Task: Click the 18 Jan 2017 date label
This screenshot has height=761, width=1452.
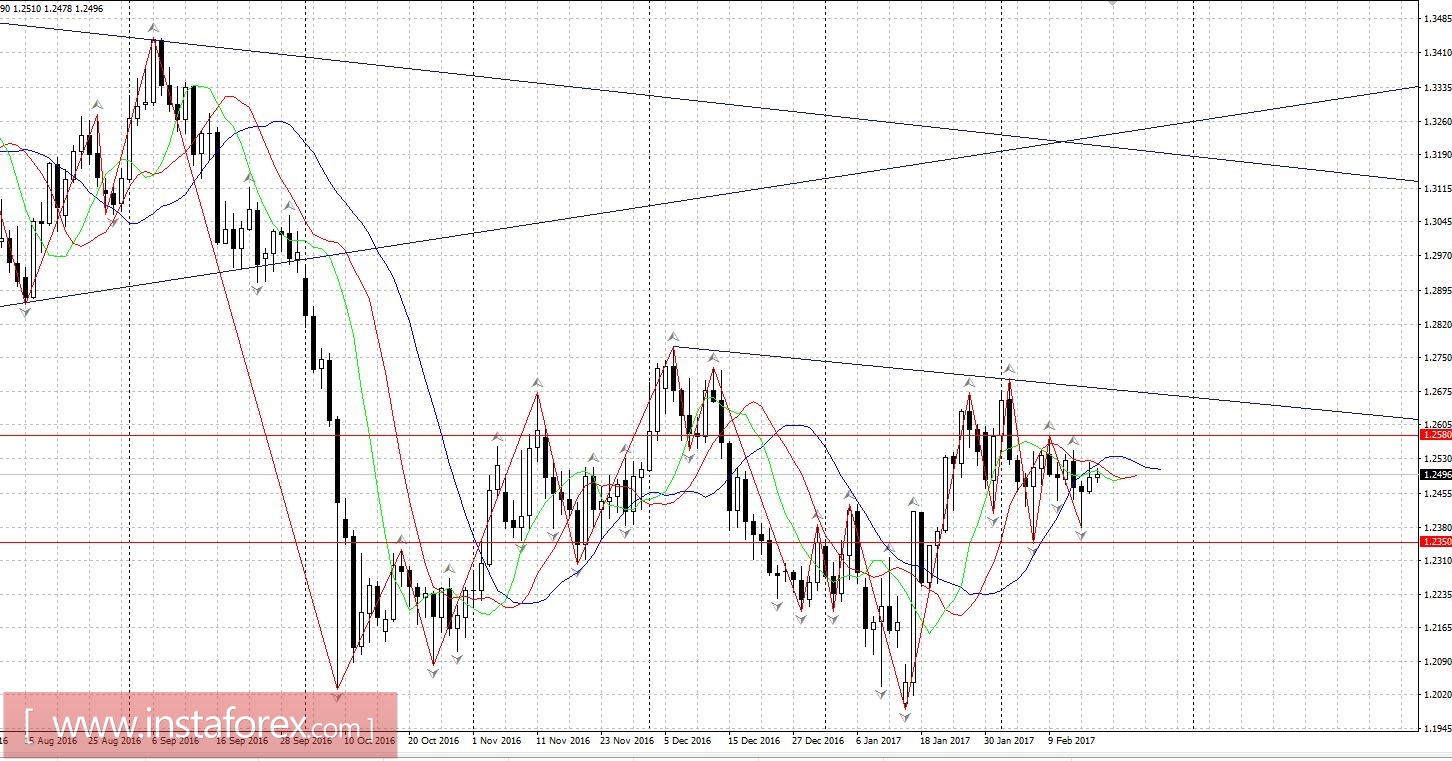Action: pos(943,742)
